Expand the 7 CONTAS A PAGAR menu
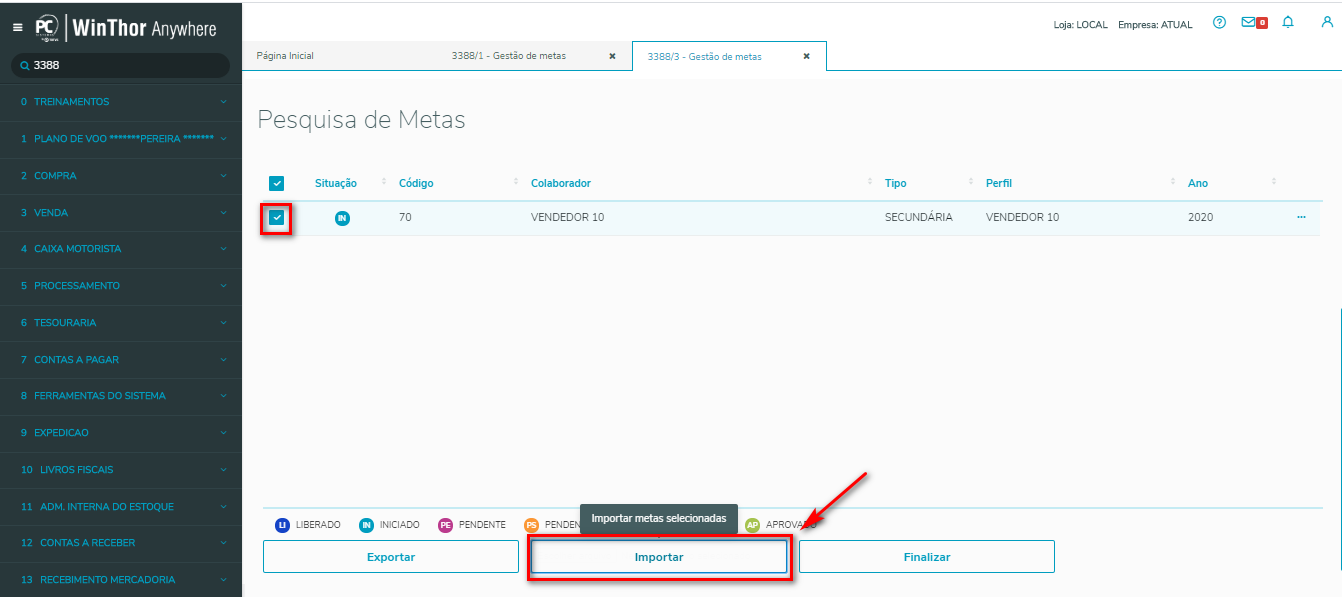1342x597 pixels. coord(121,359)
